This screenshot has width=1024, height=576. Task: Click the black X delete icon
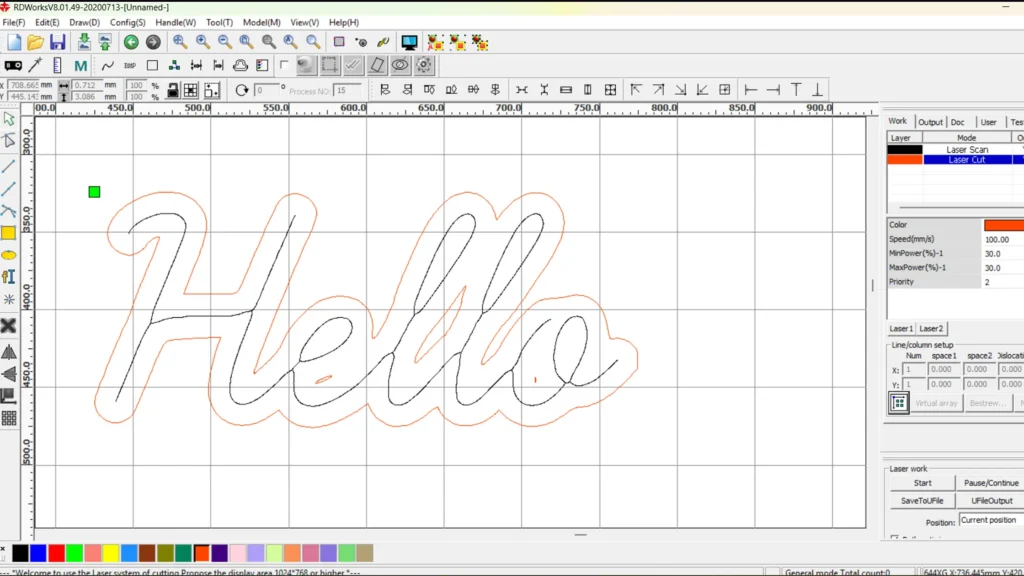[x=8, y=325]
